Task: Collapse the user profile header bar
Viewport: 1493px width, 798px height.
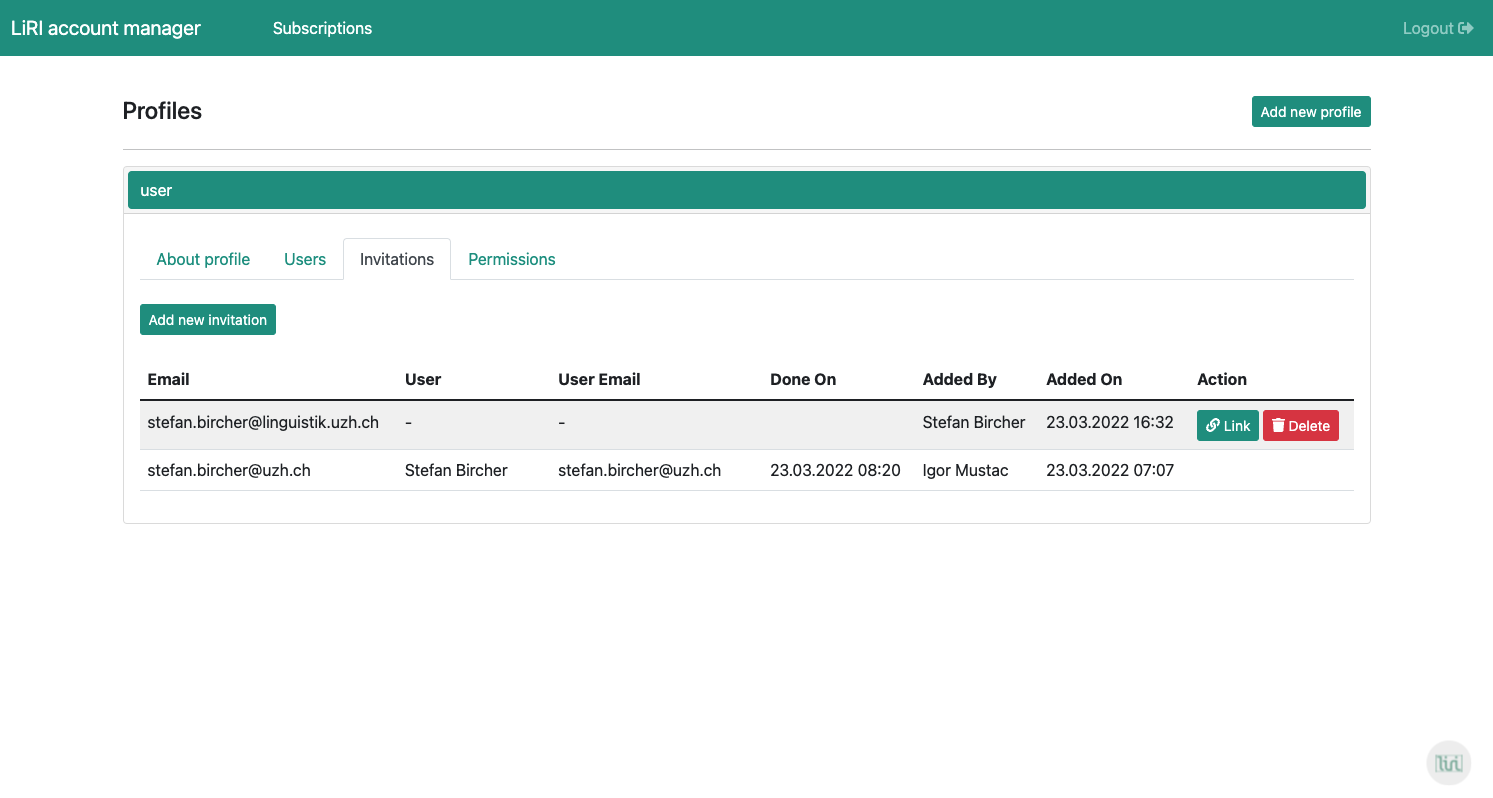Action: 746,190
